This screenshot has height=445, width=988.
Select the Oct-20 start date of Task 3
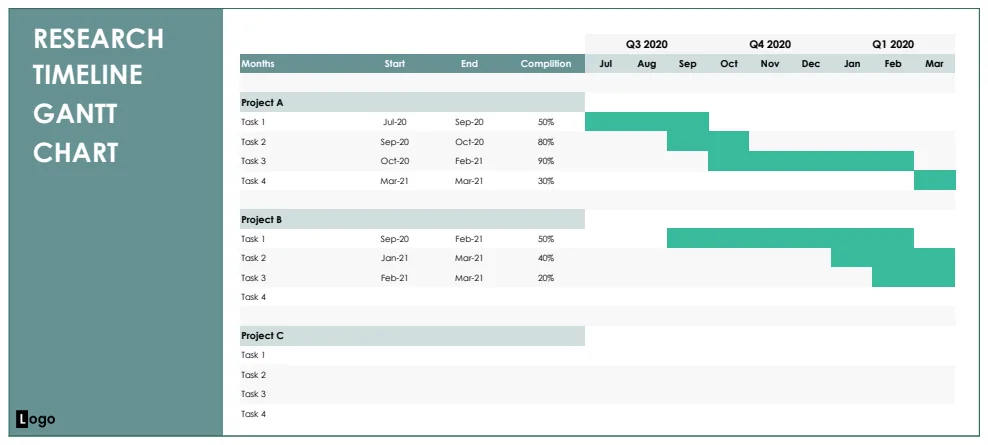[x=394, y=161]
